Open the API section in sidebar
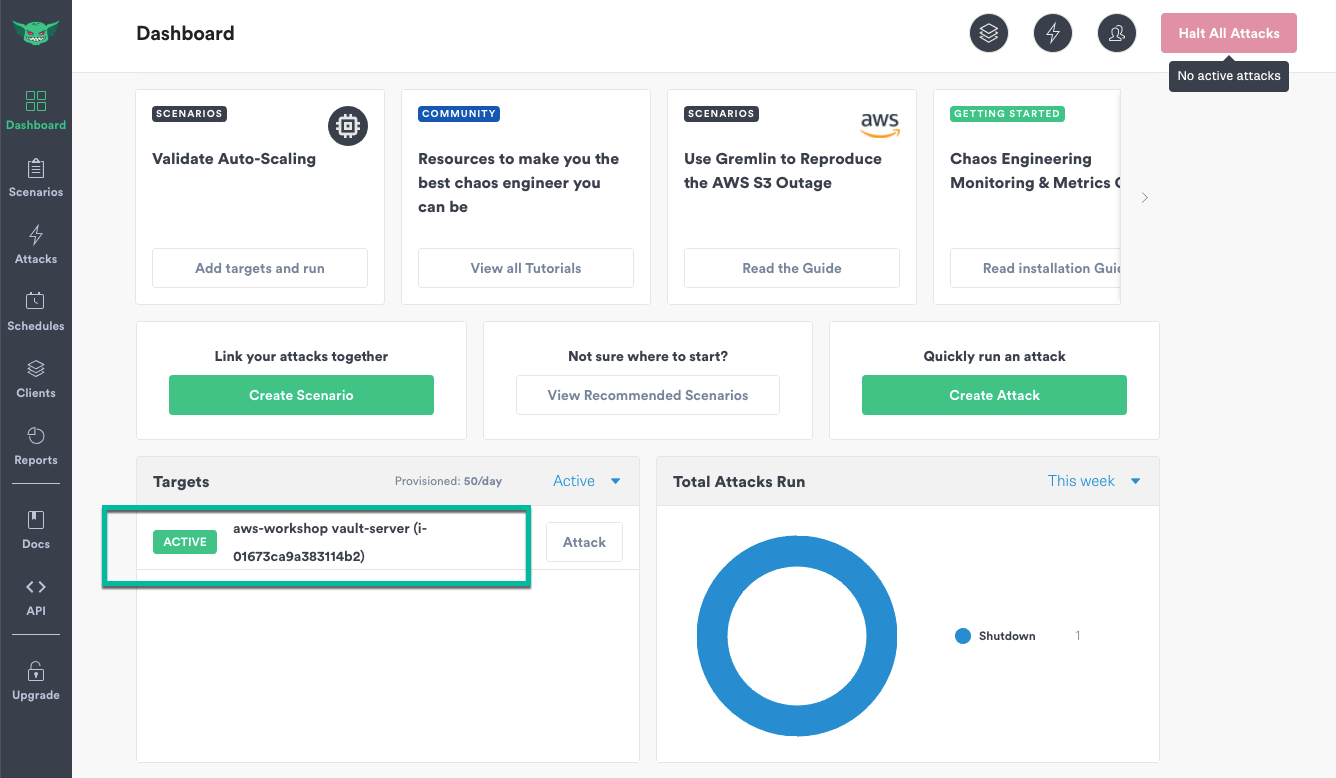Viewport: 1336px width, 778px height. (36, 597)
